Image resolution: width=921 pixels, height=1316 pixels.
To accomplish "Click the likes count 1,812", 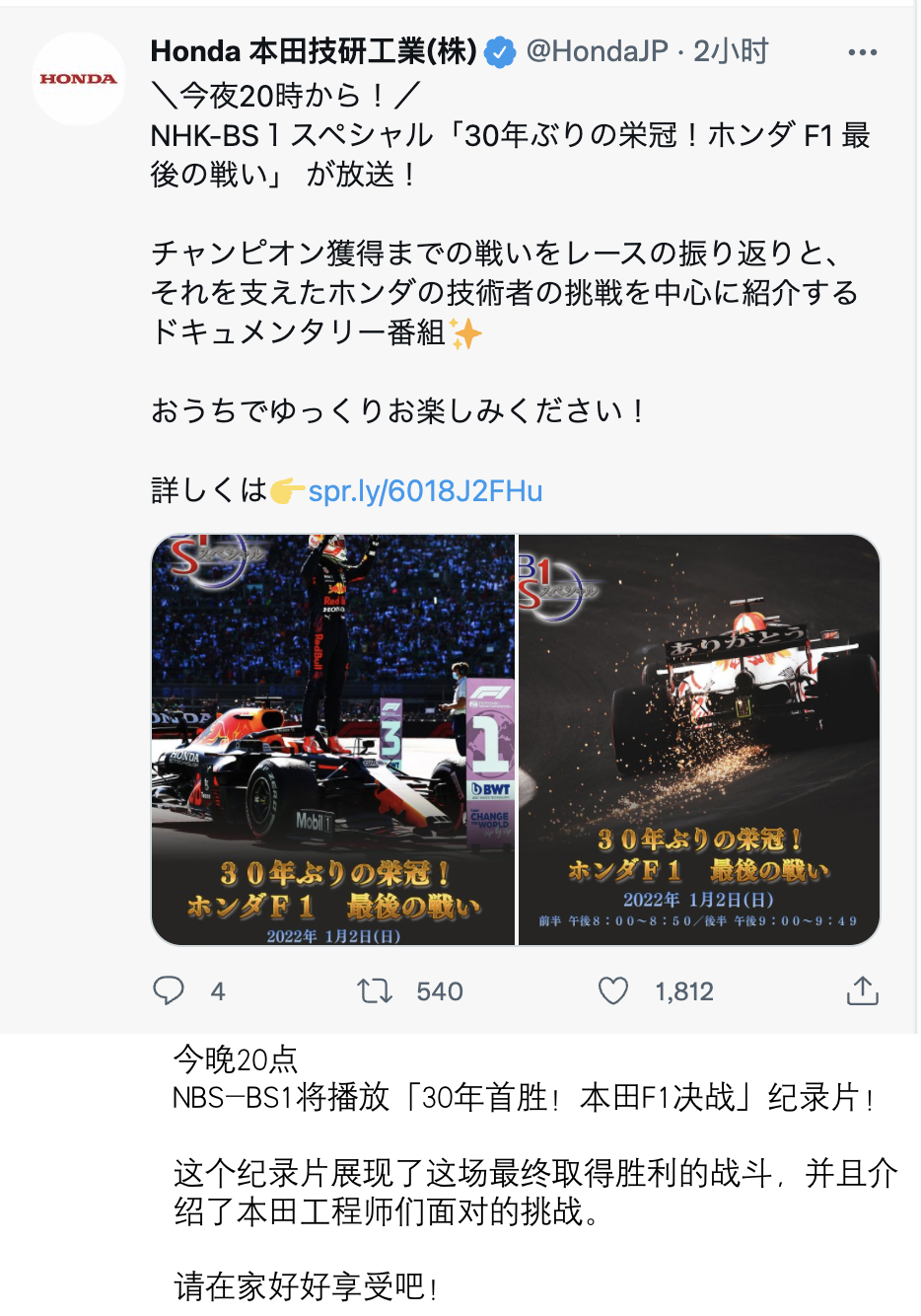I will 684,991.
